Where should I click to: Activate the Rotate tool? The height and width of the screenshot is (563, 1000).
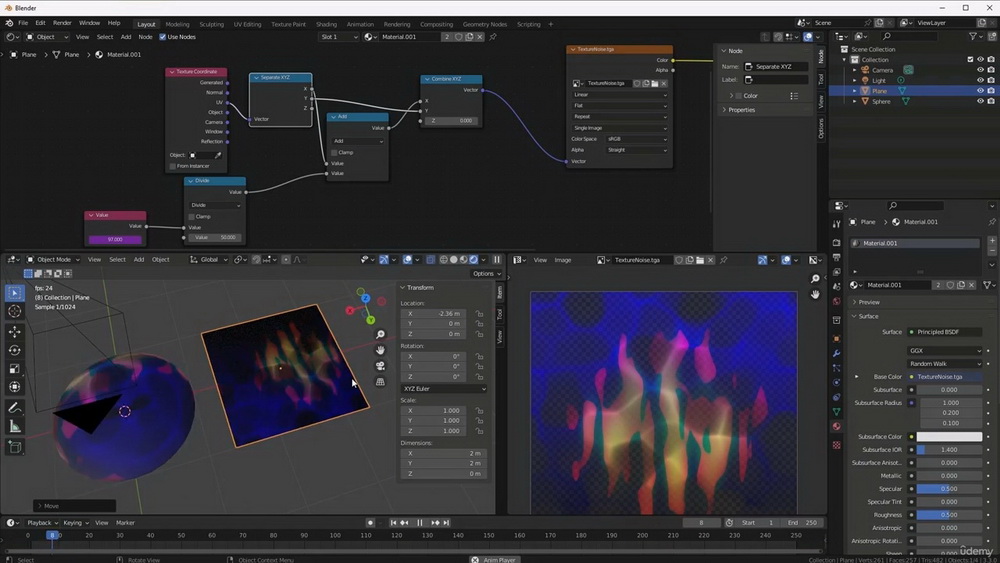[15, 350]
